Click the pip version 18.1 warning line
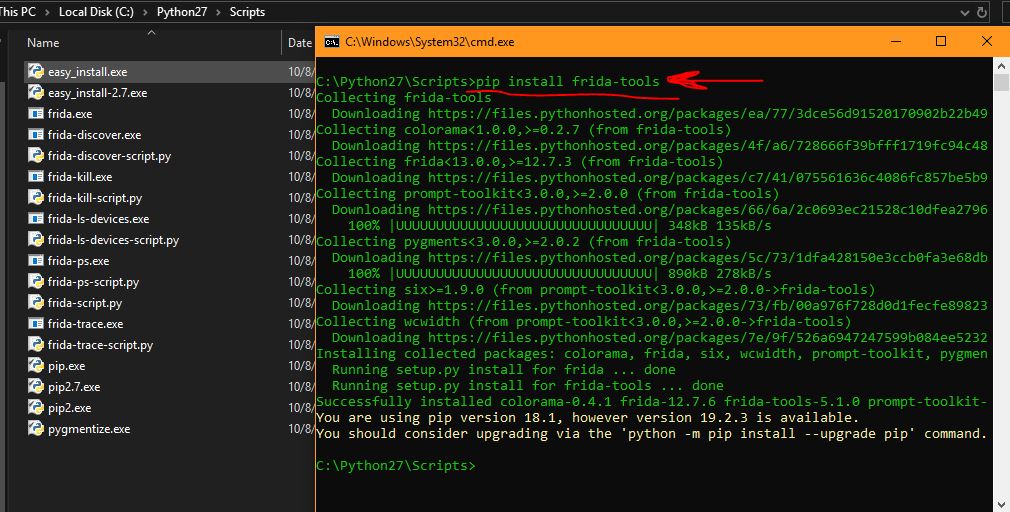 587,417
